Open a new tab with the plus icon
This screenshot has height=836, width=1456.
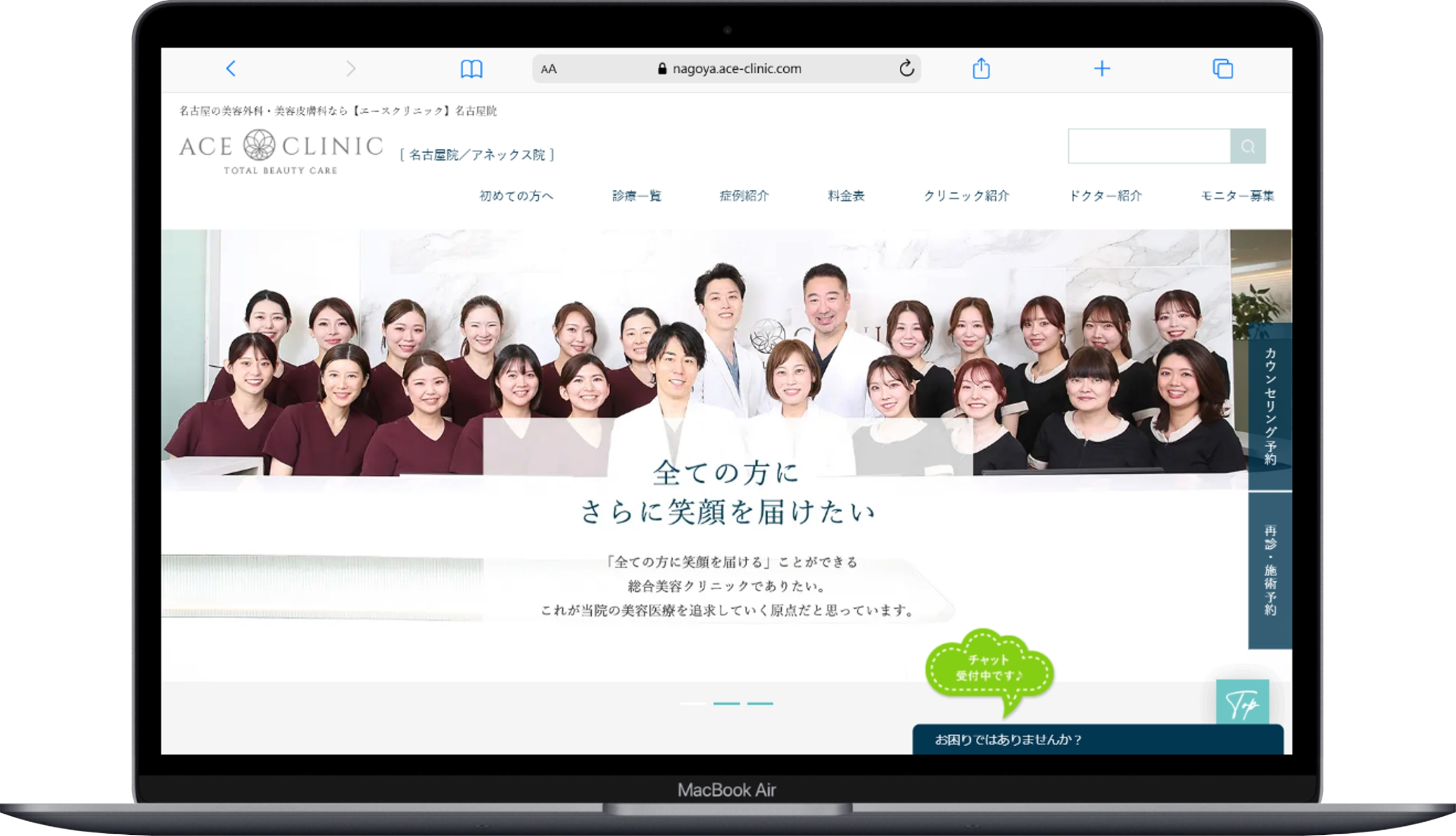1102,68
